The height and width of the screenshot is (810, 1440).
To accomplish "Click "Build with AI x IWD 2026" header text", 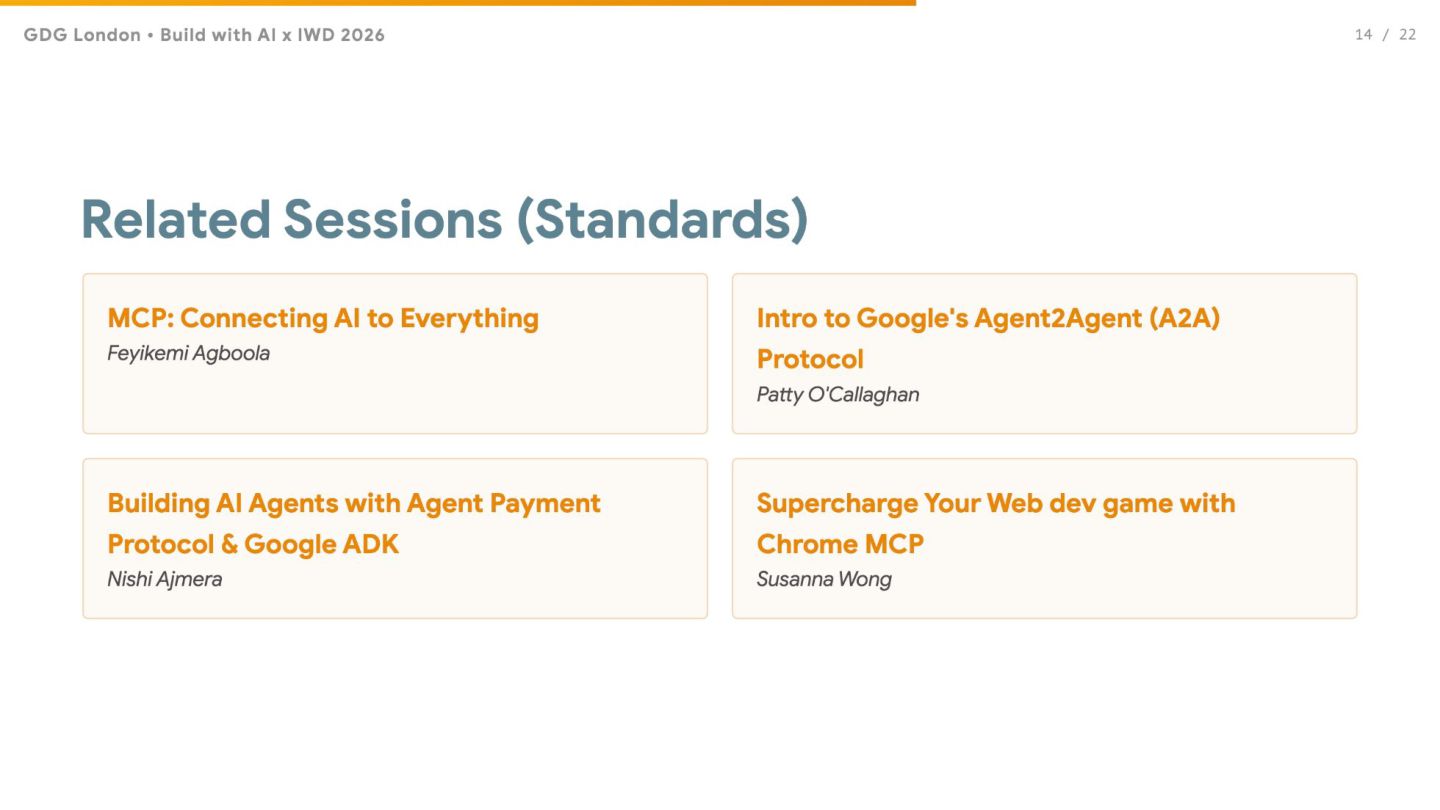I will pyautogui.click(x=272, y=35).
